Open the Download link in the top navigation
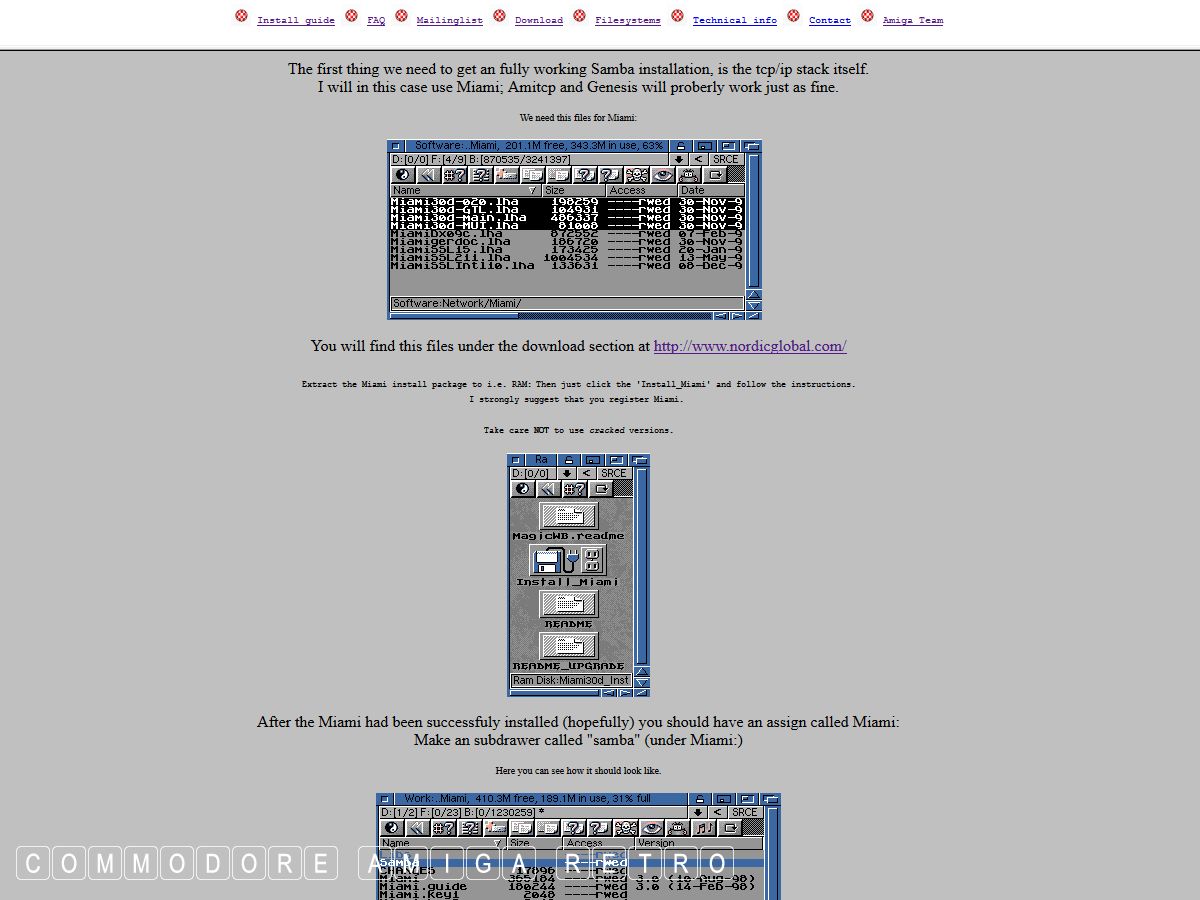Viewport: 1200px width, 900px height. 538,20
